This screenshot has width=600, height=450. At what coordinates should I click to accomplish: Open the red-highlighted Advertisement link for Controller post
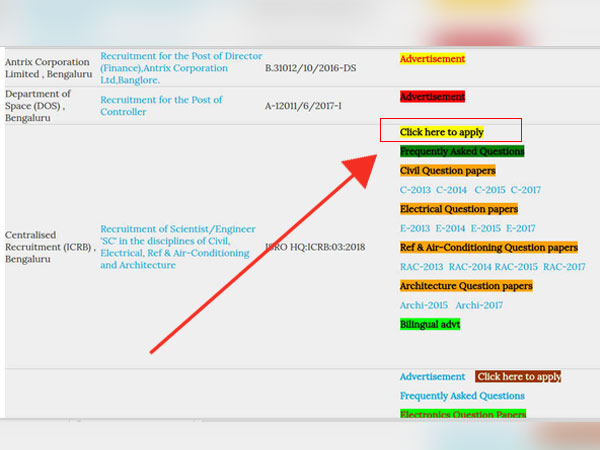432,97
